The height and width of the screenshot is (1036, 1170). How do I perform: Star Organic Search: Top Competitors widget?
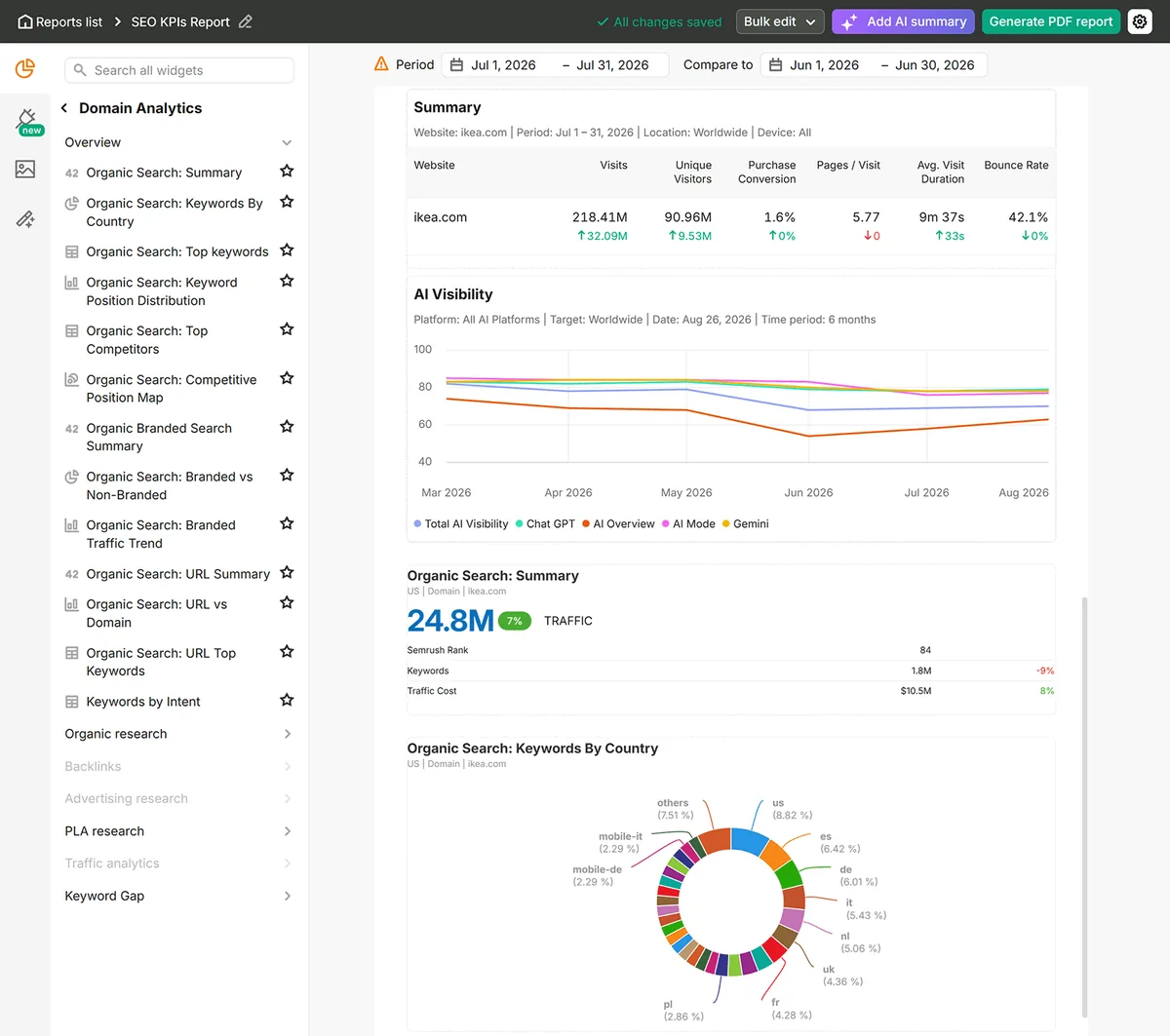tap(287, 329)
